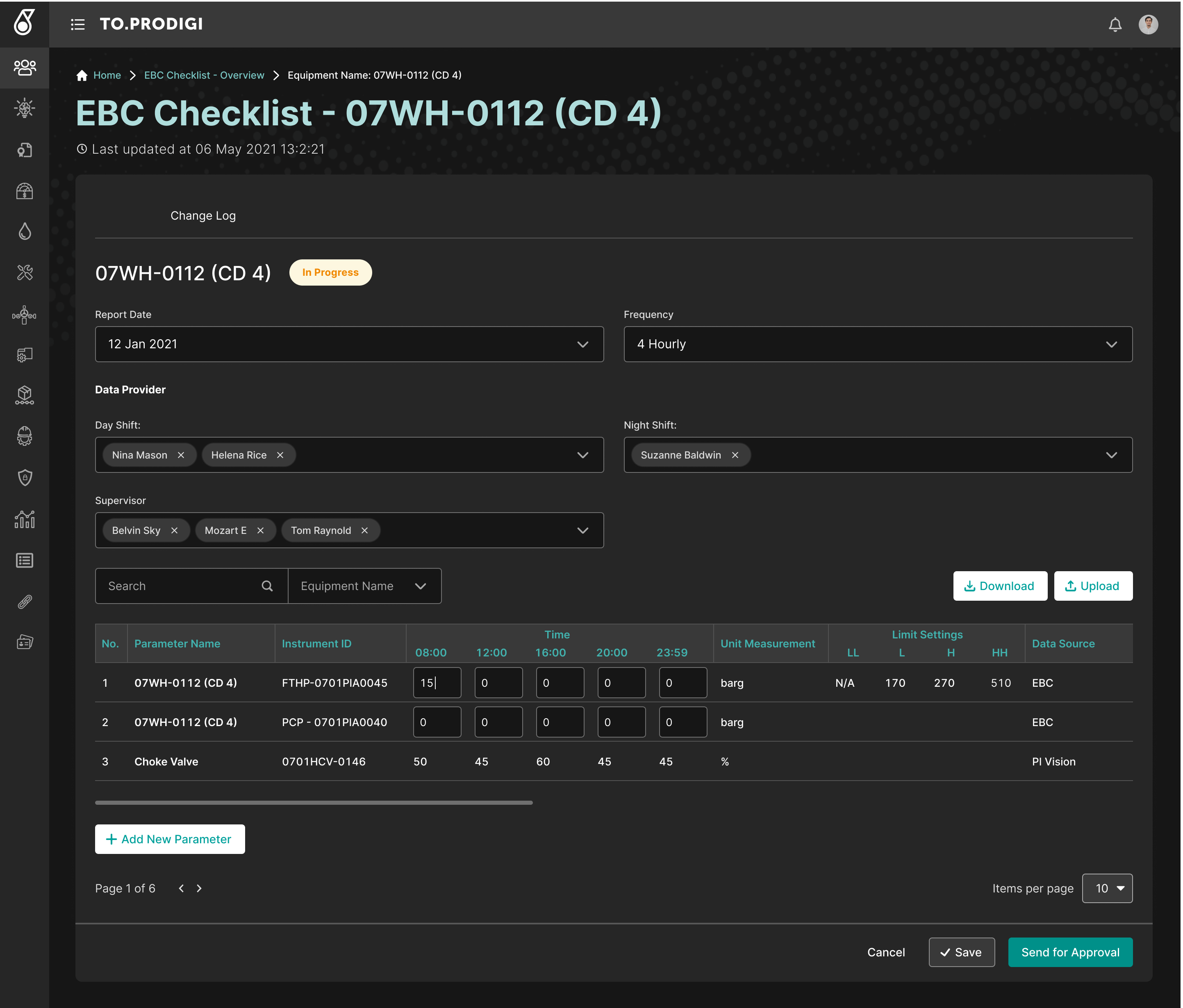Open the people group sidebar icon
Screen dimensions: 1183x1008
click(25, 67)
